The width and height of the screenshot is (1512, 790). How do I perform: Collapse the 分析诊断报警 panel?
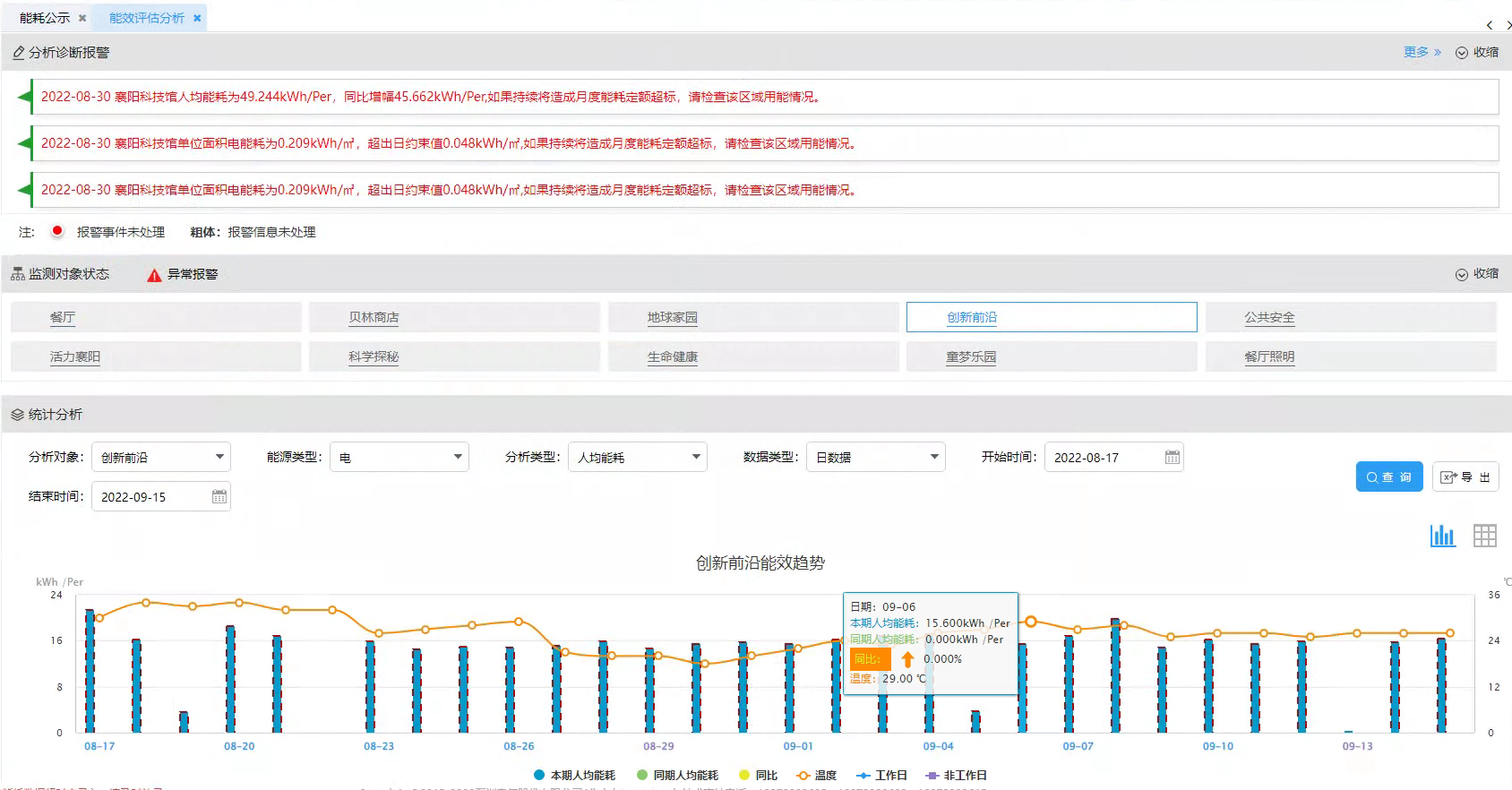[1476, 53]
